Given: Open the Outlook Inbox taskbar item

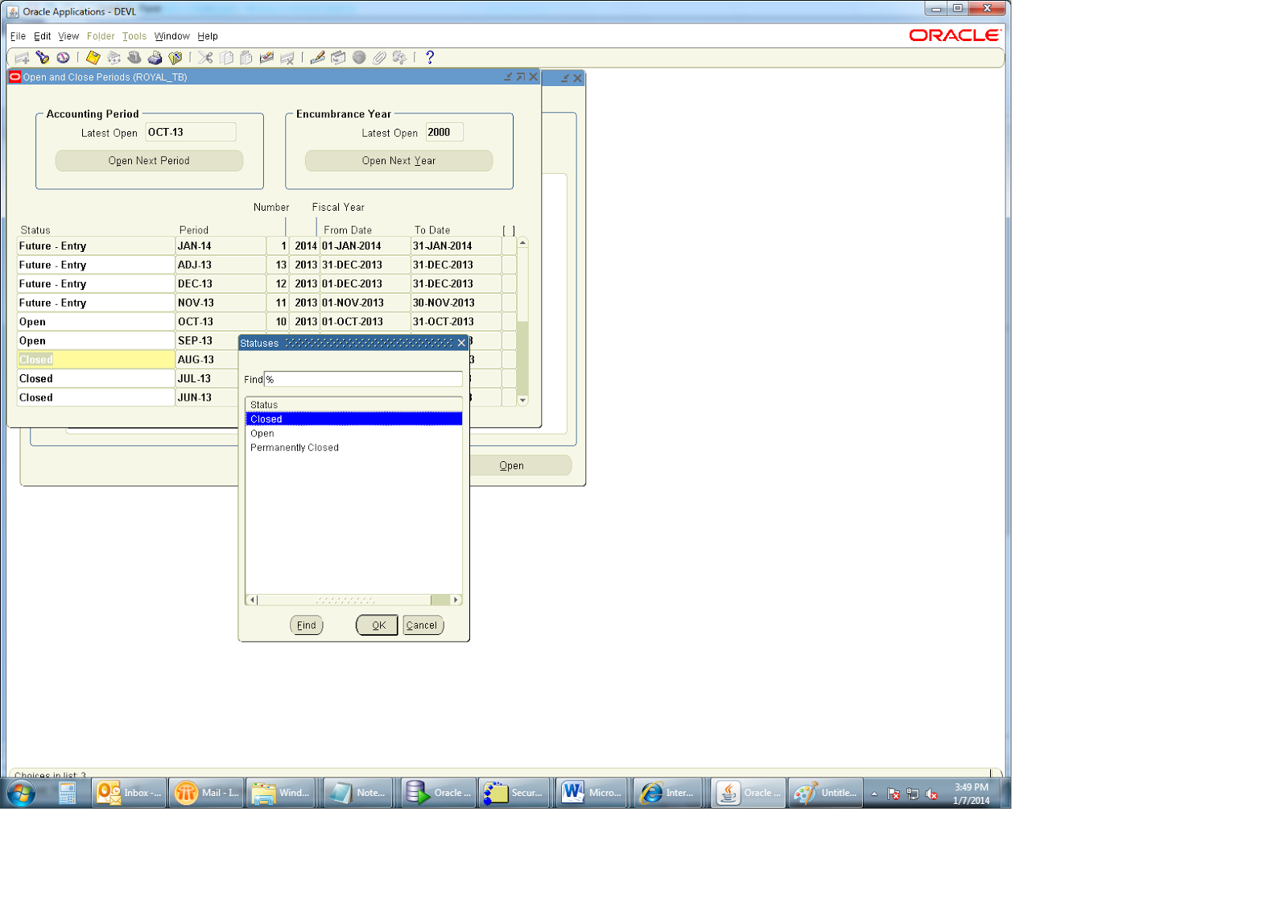Looking at the screenshot, I should 130,794.
